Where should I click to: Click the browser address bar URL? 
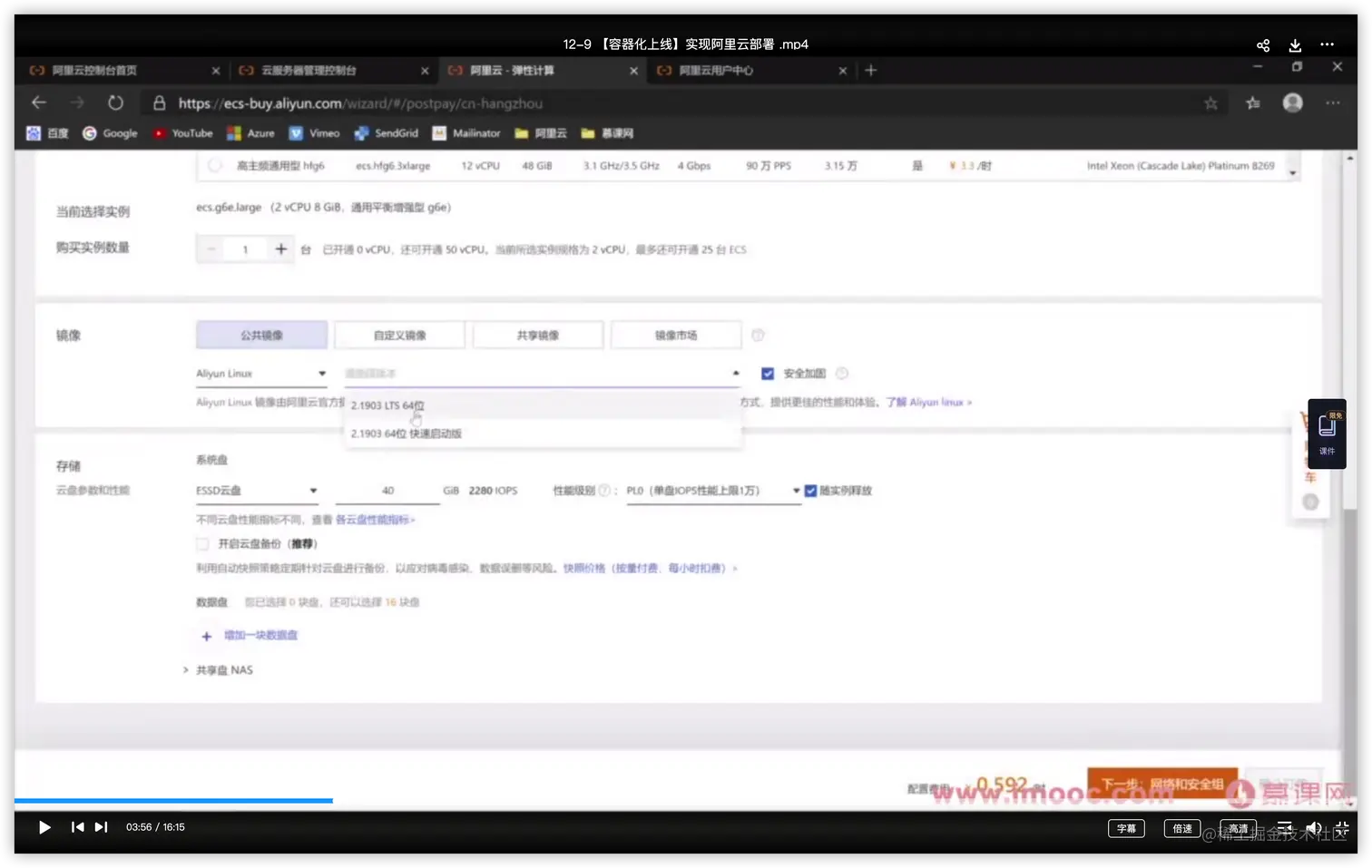tap(360, 103)
